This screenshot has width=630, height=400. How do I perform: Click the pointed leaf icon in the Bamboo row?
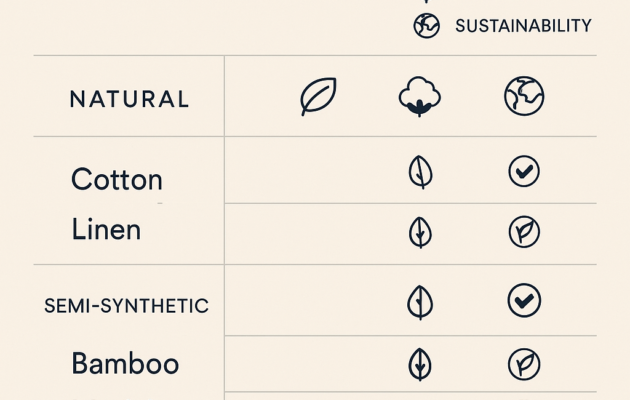pos(421,364)
